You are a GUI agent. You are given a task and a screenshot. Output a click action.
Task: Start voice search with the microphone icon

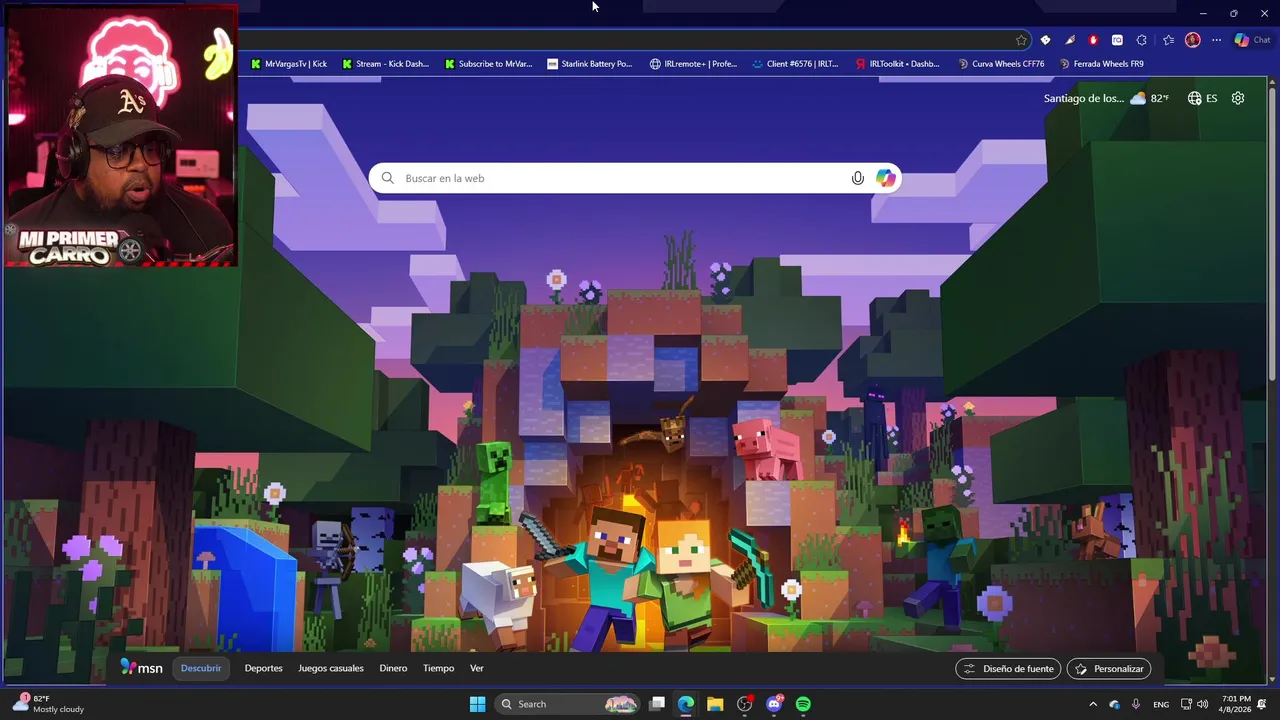coord(857,178)
